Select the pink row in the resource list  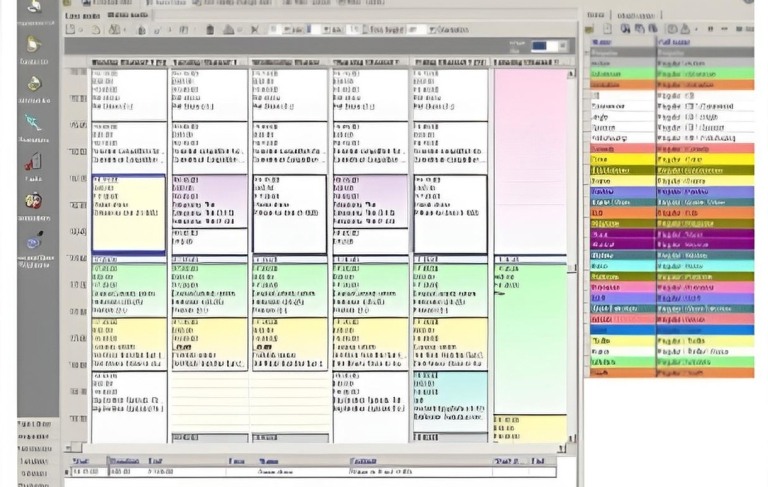[x=671, y=287]
